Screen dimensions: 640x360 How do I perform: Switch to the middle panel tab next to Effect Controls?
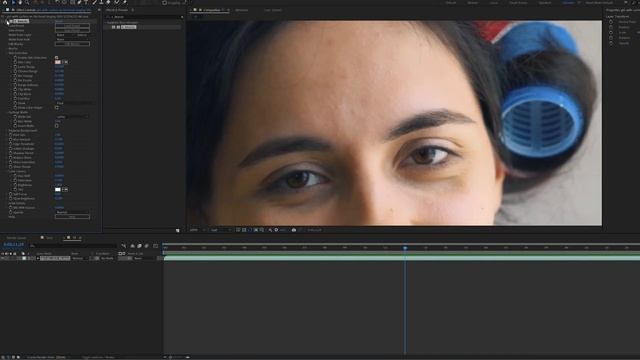117,10
